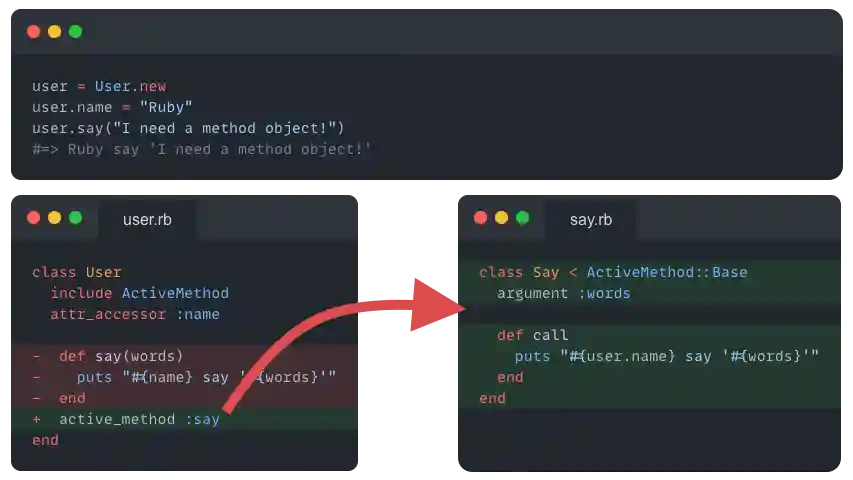This screenshot has width=853, height=480.
Task: Select the say.rb tab
Action: point(590,219)
